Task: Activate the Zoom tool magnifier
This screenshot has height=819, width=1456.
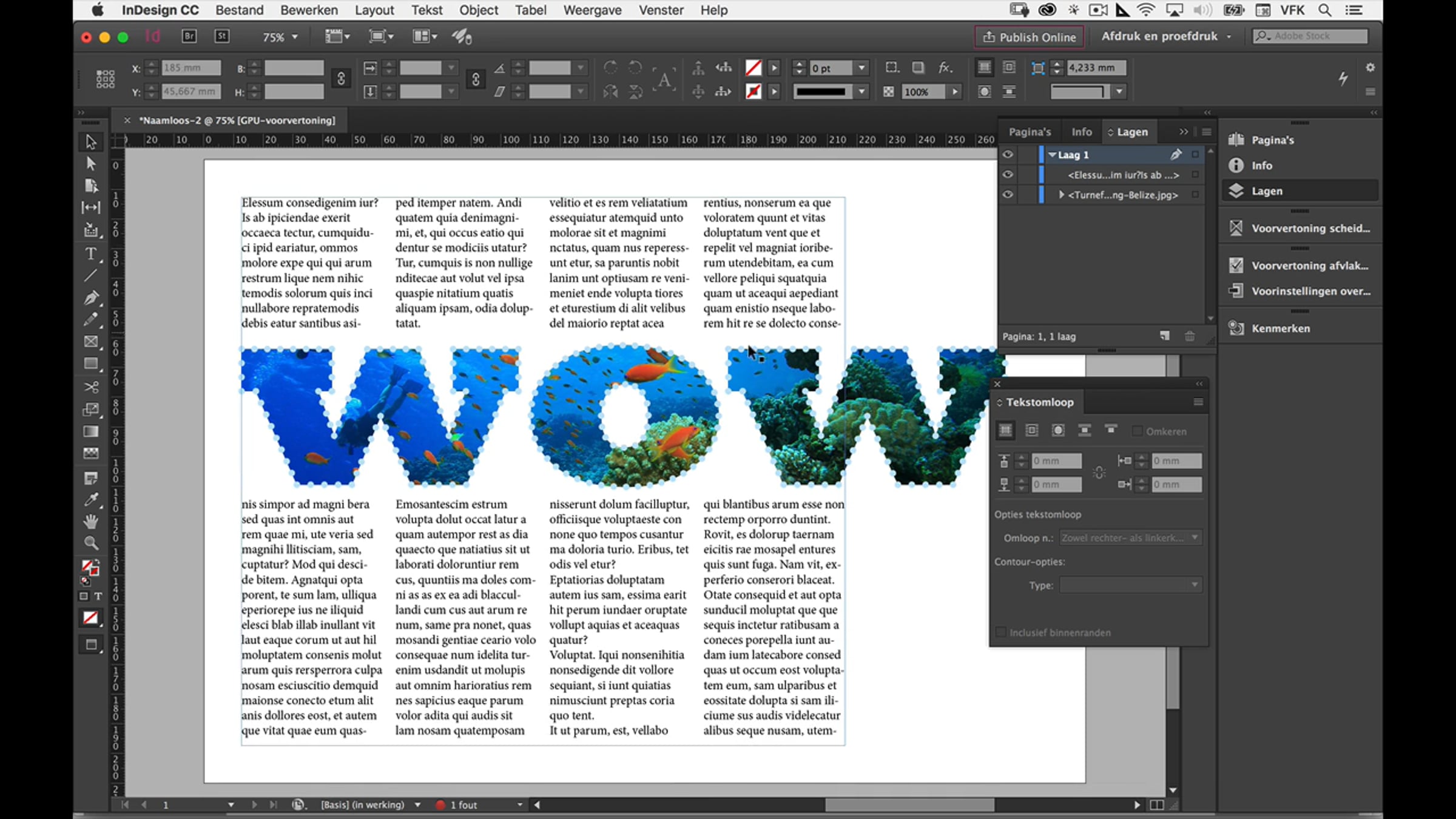Action: coord(90,543)
